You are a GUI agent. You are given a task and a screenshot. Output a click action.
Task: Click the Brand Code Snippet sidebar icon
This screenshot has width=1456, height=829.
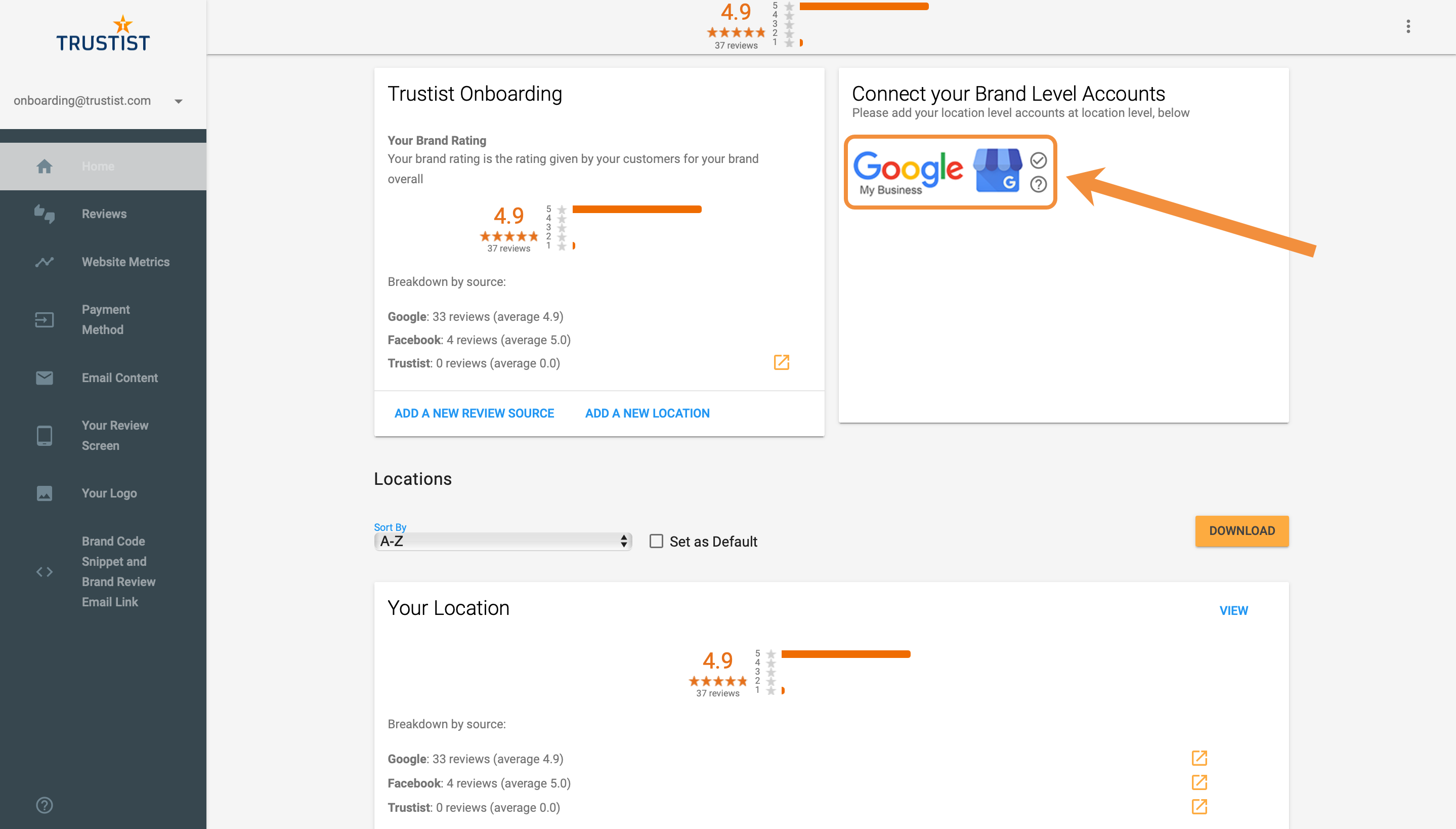pyautogui.click(x=44, y=571)
